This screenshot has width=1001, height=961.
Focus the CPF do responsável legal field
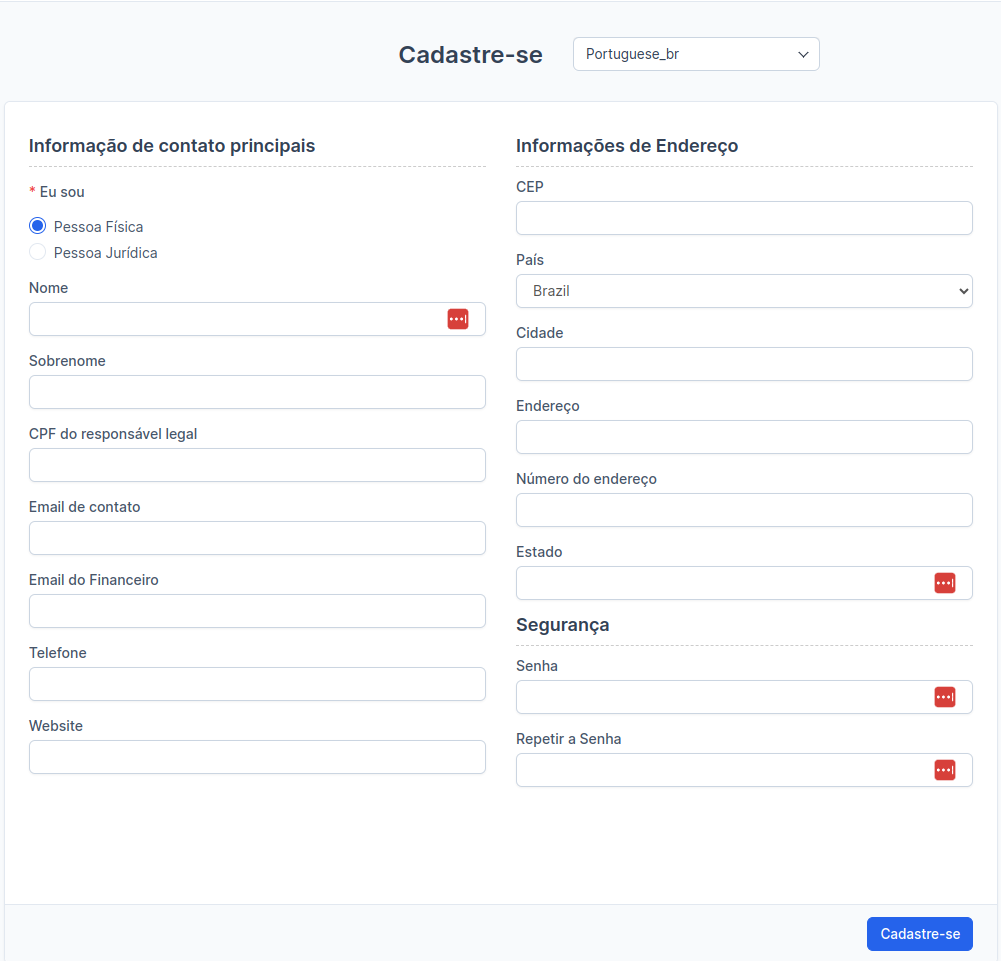[x=256, y=465]
